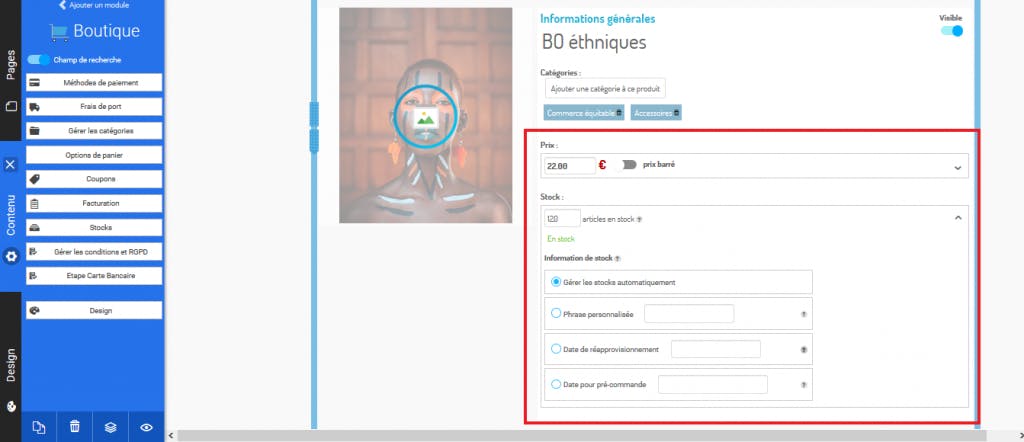Click the page icon under Pages tab

coord(10,106)
